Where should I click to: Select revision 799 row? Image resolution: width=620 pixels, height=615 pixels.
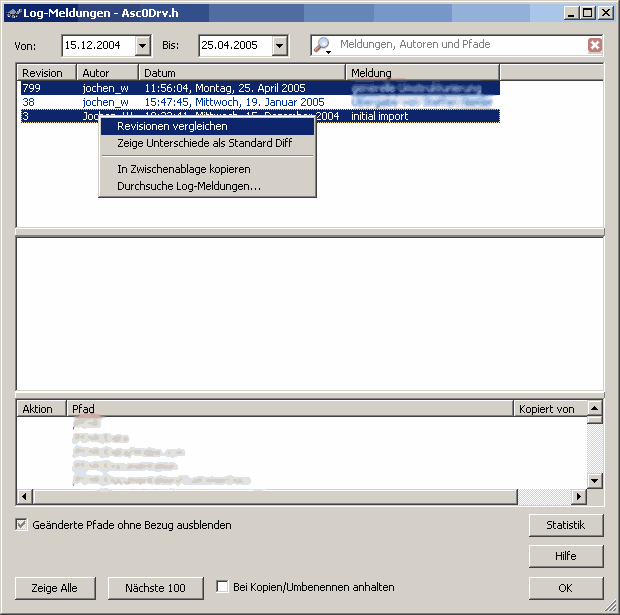(260, 88)
